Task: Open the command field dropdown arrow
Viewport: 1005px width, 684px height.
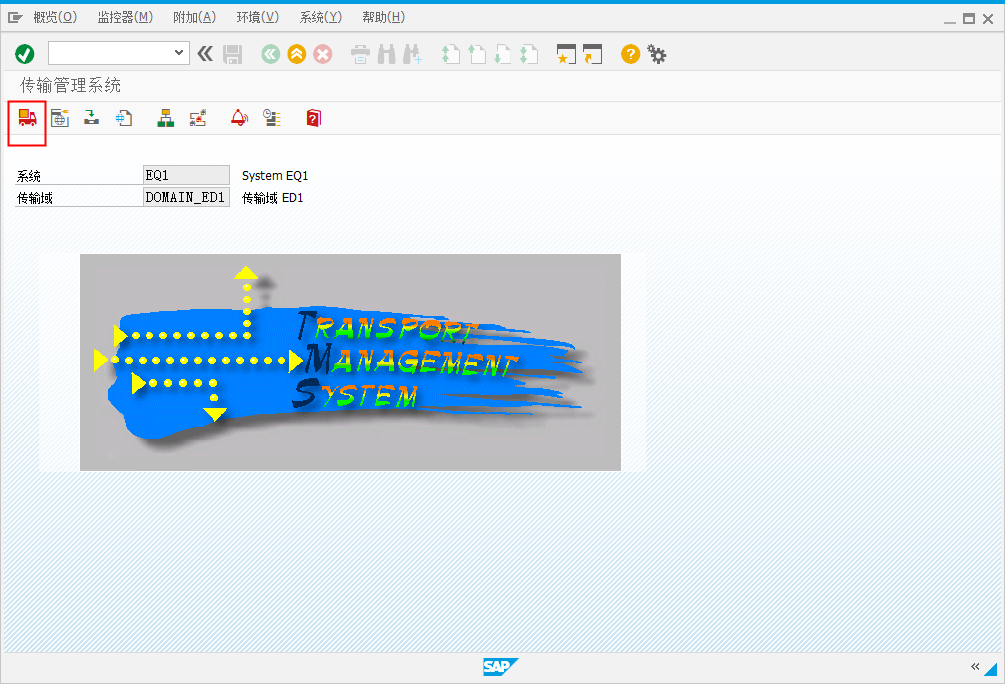Action: [179, 53]
